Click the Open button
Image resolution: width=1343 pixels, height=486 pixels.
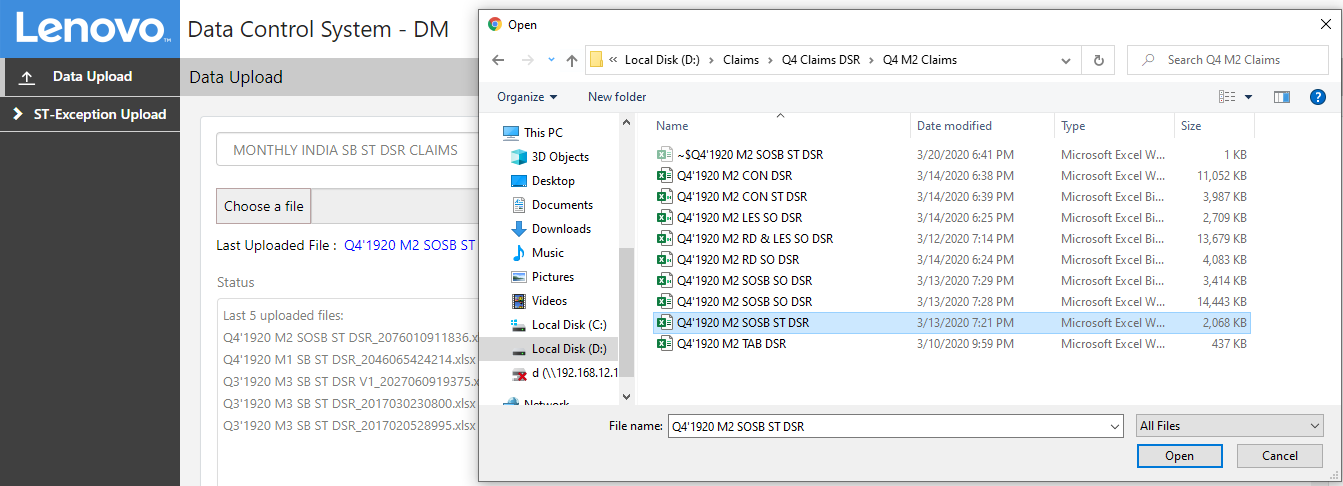tap(1179, 456)
